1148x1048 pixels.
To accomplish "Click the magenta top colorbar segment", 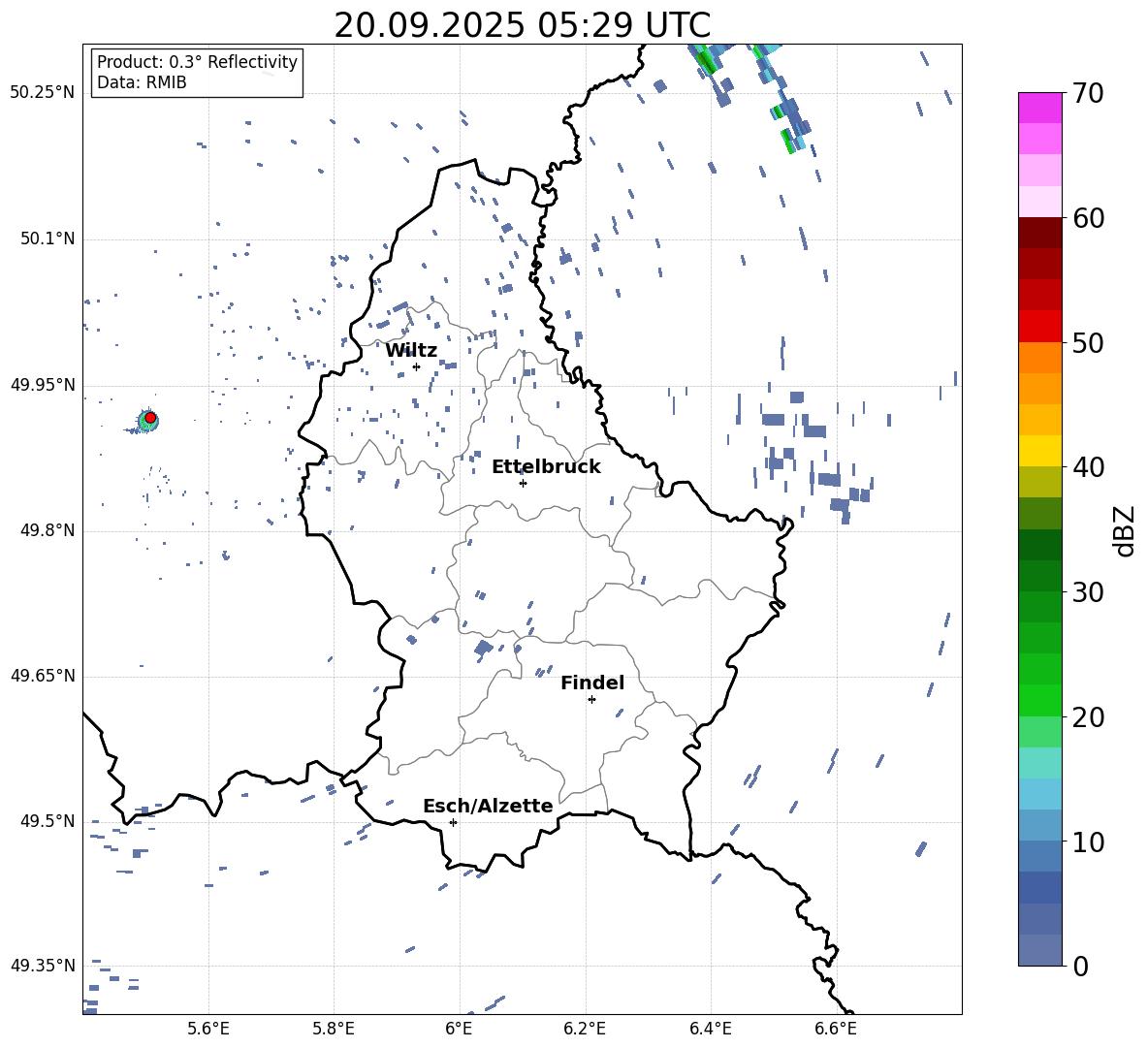I will pyautogui.click(x=1039, y=108).
